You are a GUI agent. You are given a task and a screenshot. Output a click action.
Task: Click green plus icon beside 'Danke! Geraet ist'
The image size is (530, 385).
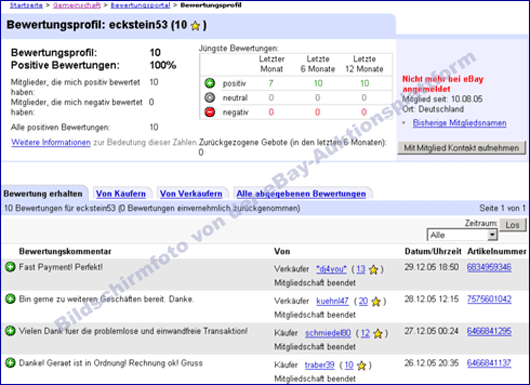pyautogui.click(x=10, y=363)
